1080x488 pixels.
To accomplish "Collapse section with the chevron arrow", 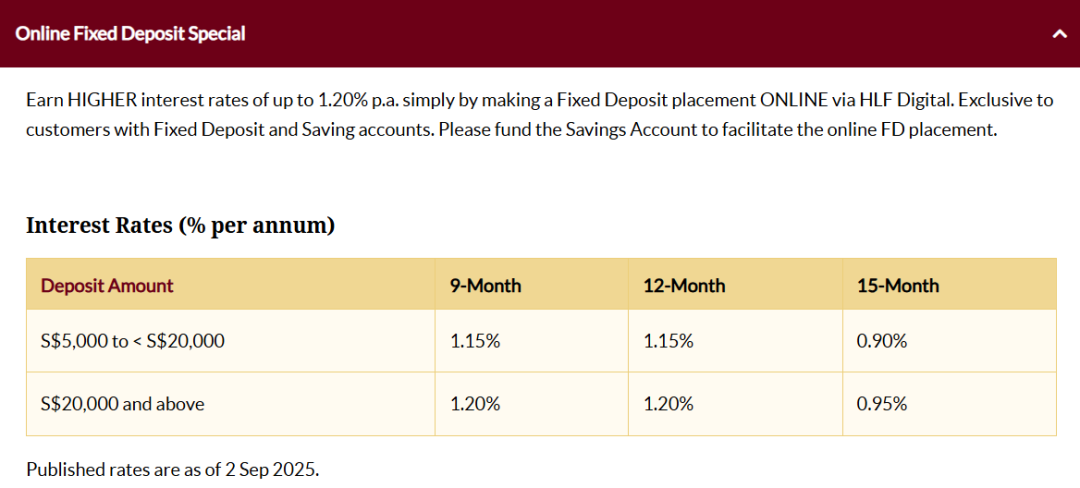I will coord(1059,34).
